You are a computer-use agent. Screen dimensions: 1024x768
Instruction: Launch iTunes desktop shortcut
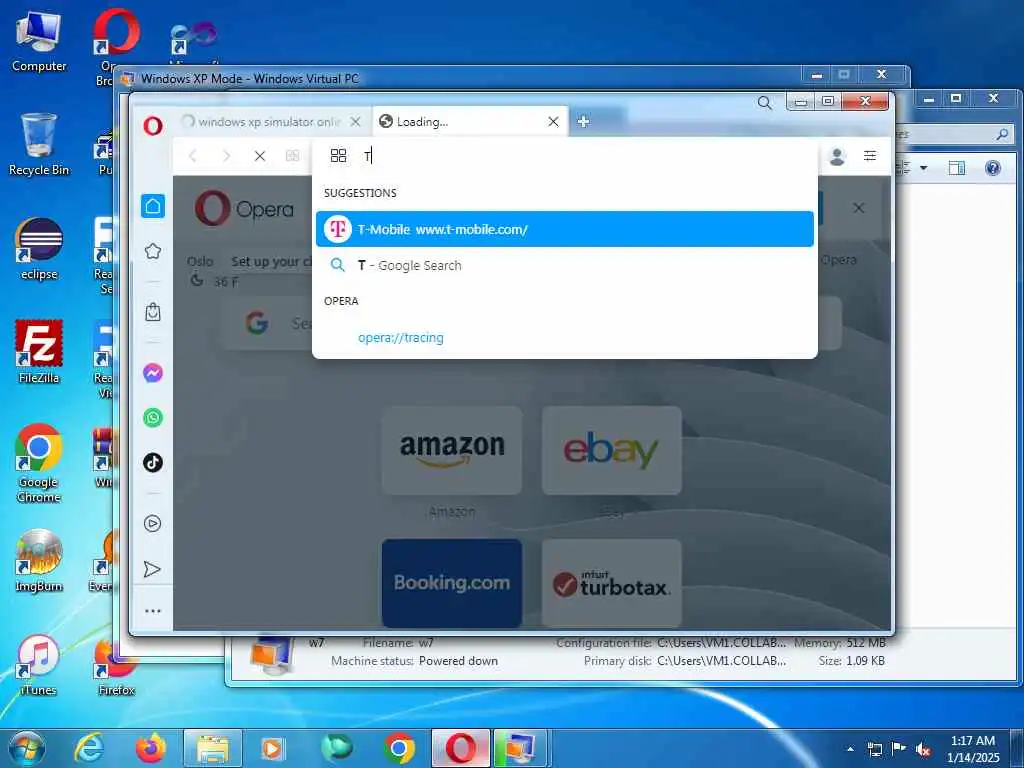tap(39, 665)
